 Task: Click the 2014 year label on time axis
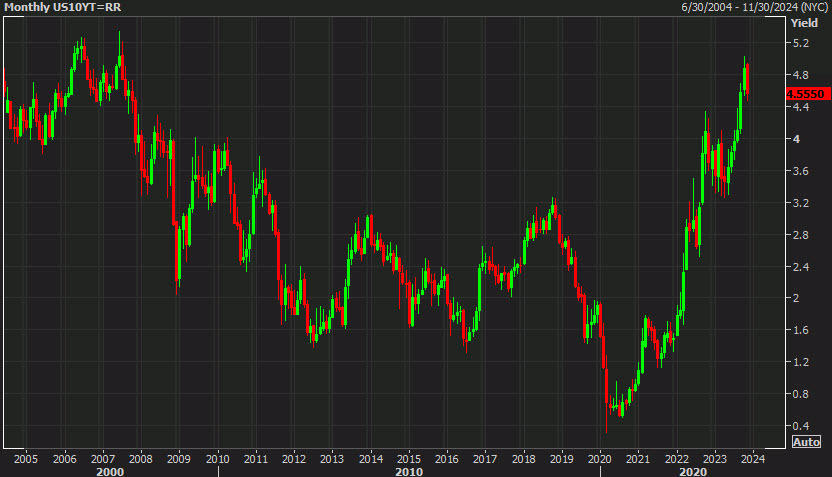click(371, 459)
